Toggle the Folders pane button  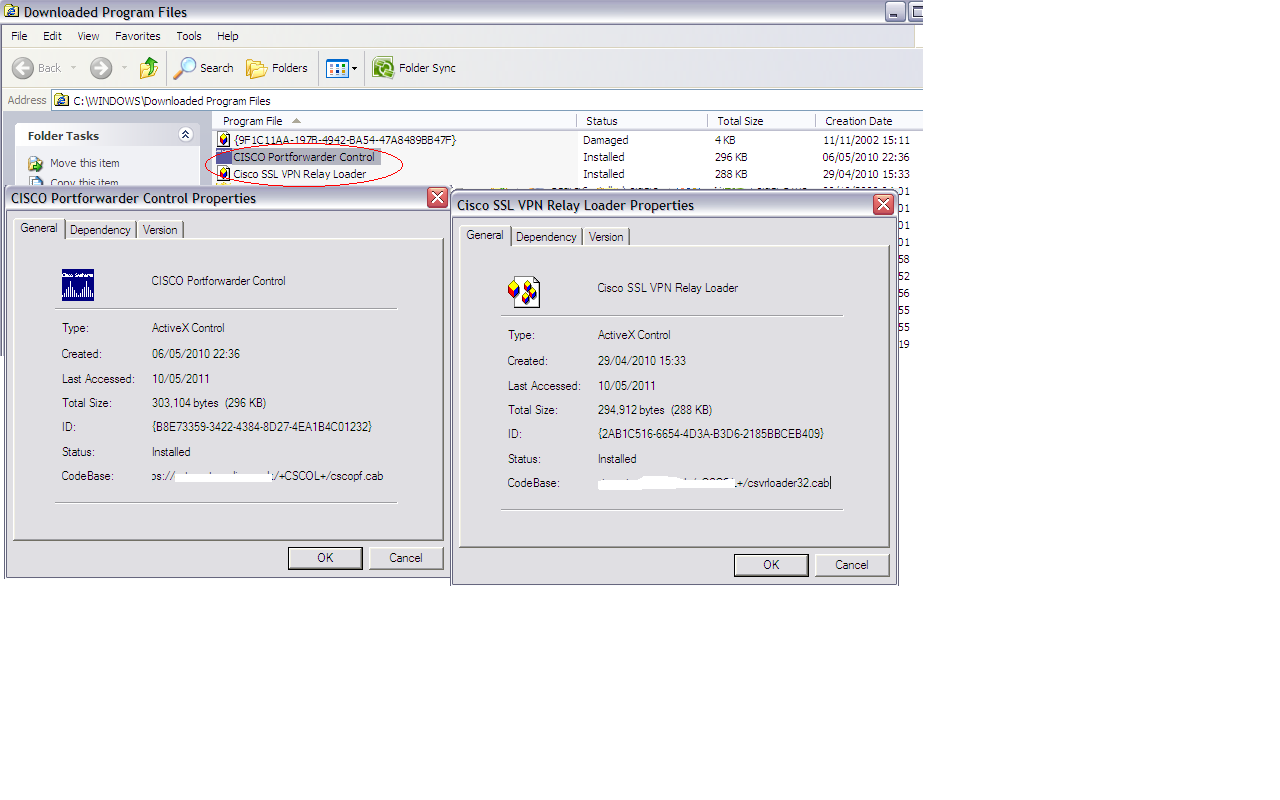[277, 68]
